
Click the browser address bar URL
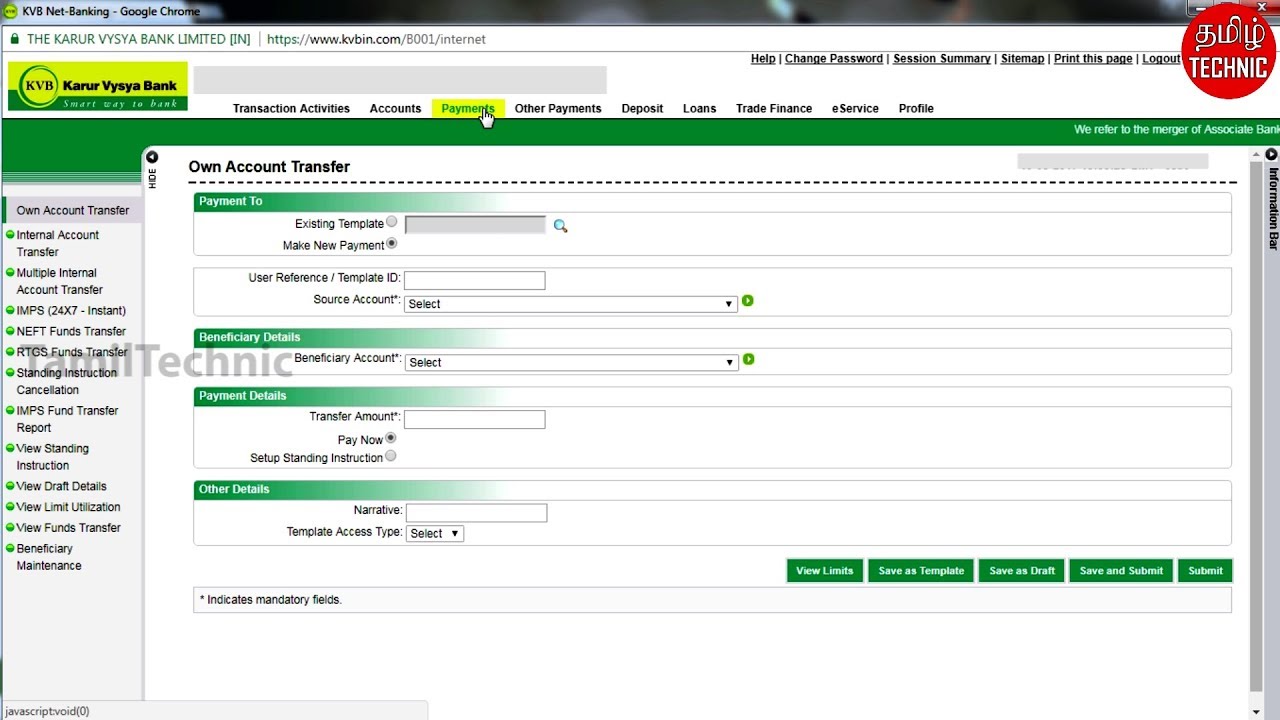(x=376, y=39)
